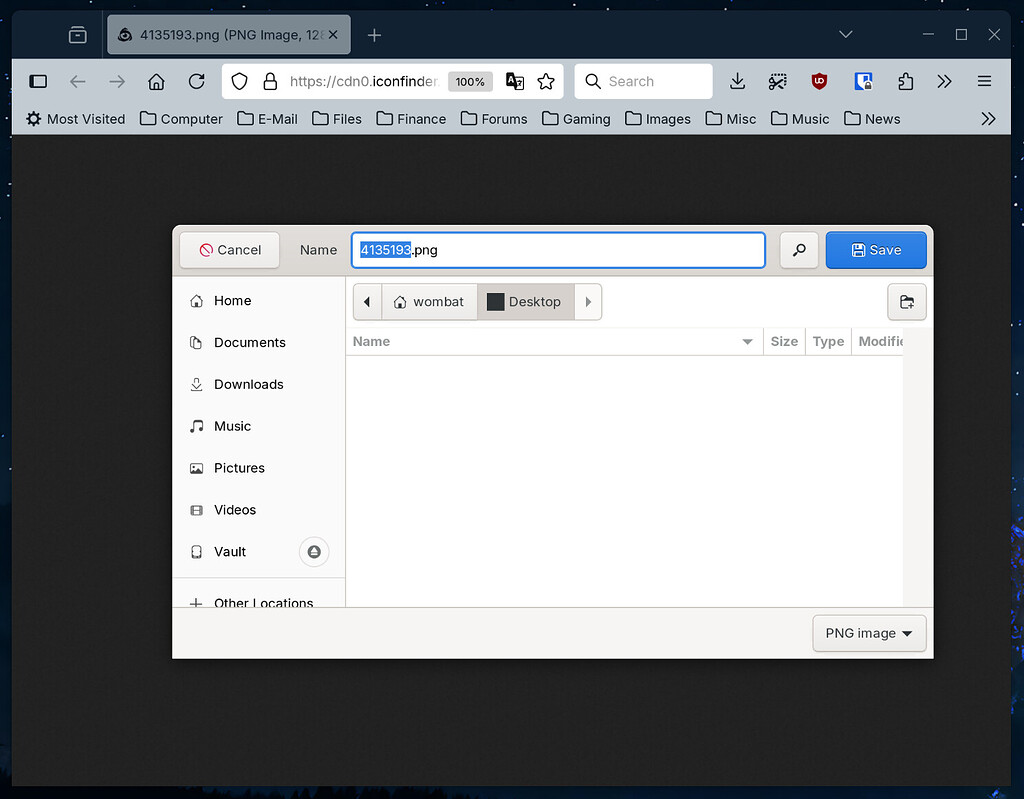
Task: Open the PNG image file type dropdown
Action: tap(868, 633)
